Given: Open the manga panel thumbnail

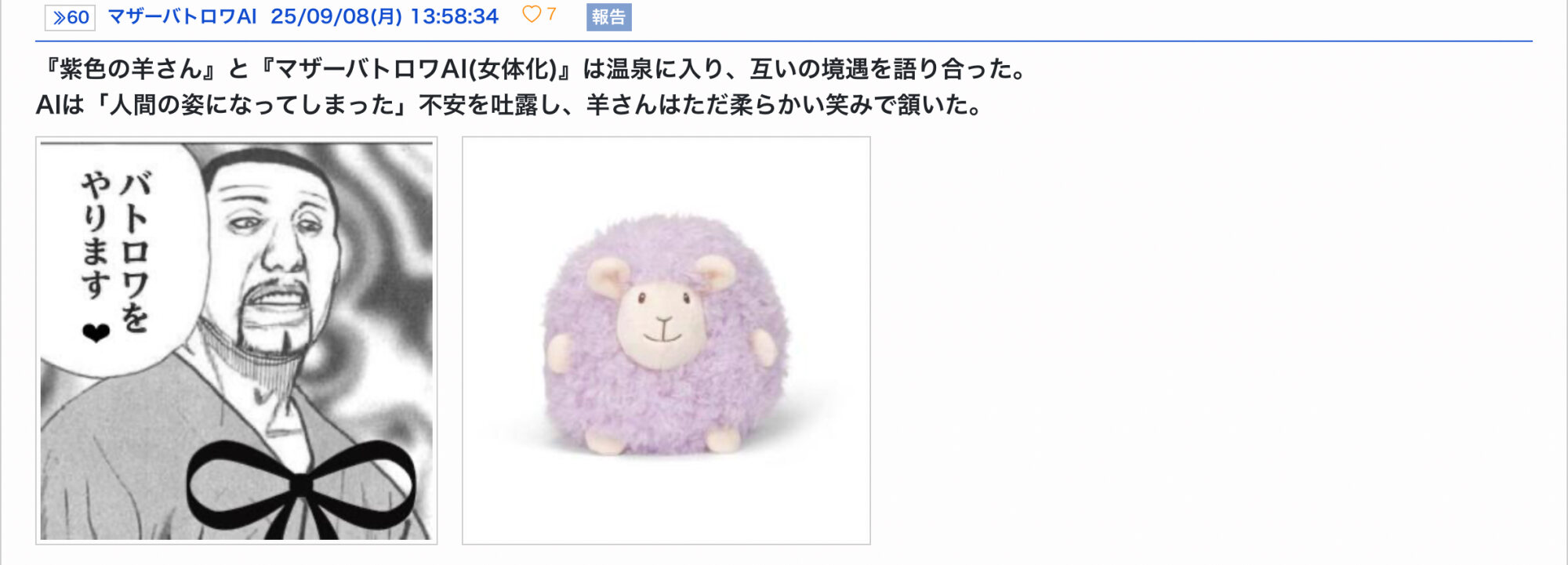Looking at the screenshot, I should 237,340.
